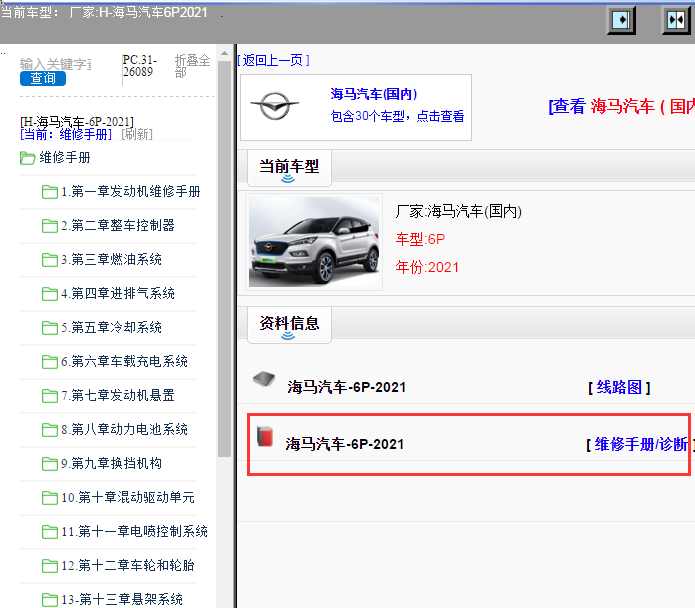This screenshot has height=608, width=695.
Task: Click folder icon for 第五章冷却系统
Action: click(x=50, y=328)
